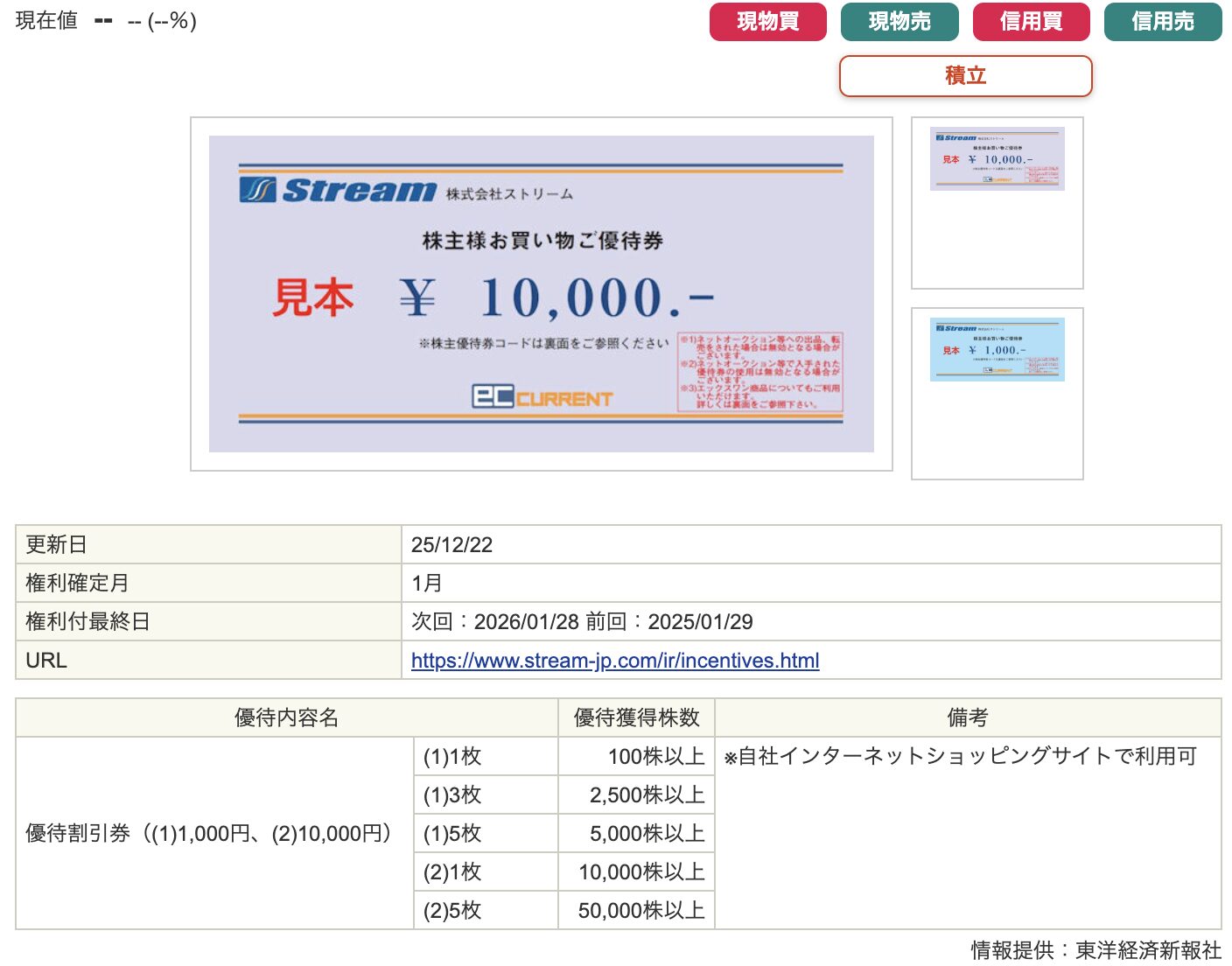Click the 備考 column header

coord(967,718)
